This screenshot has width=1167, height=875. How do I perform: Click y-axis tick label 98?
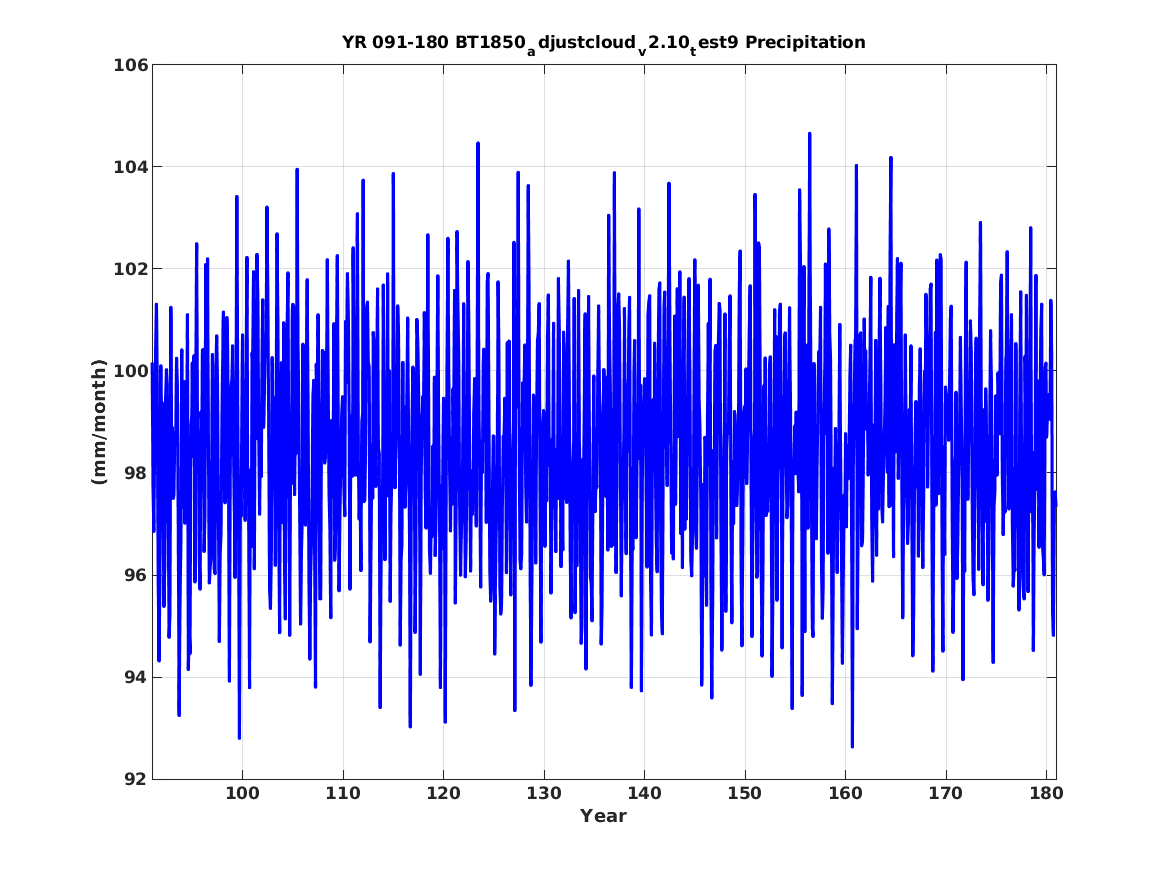click(136, 473)
